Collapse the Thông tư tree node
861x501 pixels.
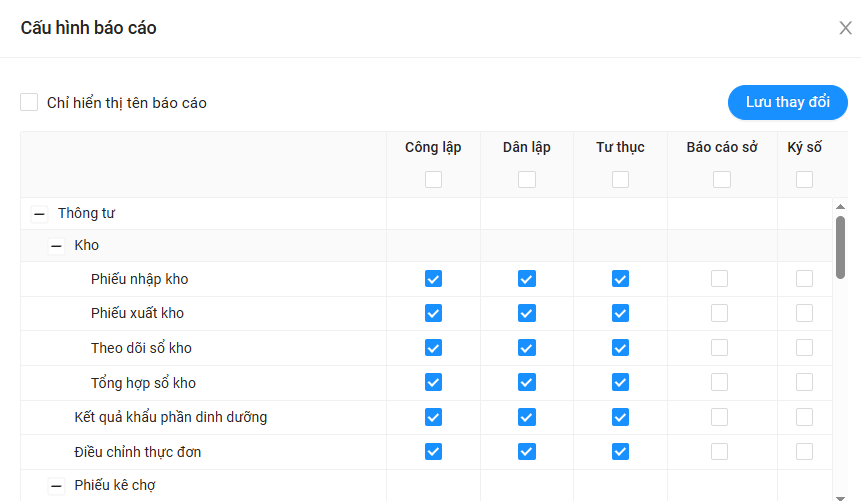(x=40, y=213)
